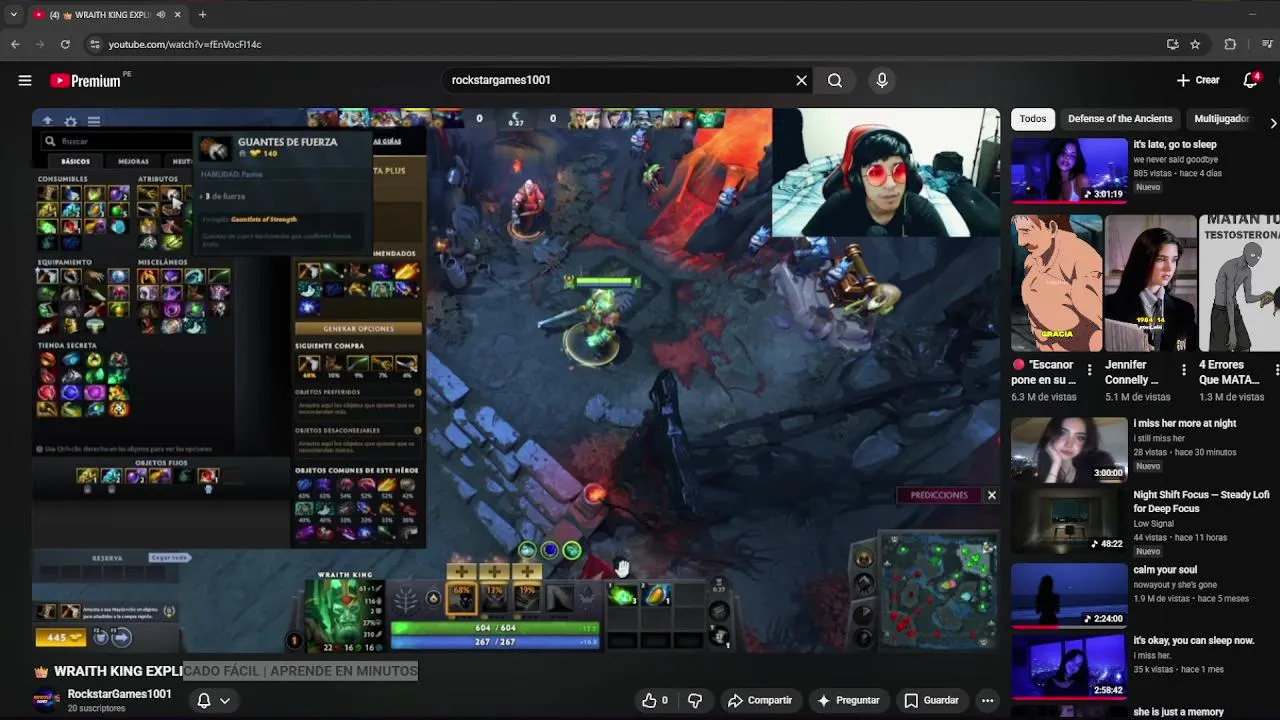This screenshot has height=720, width=1280.
Task: Open the media controls icon in browser toolbar
Action: click(x=1268, y=44)
